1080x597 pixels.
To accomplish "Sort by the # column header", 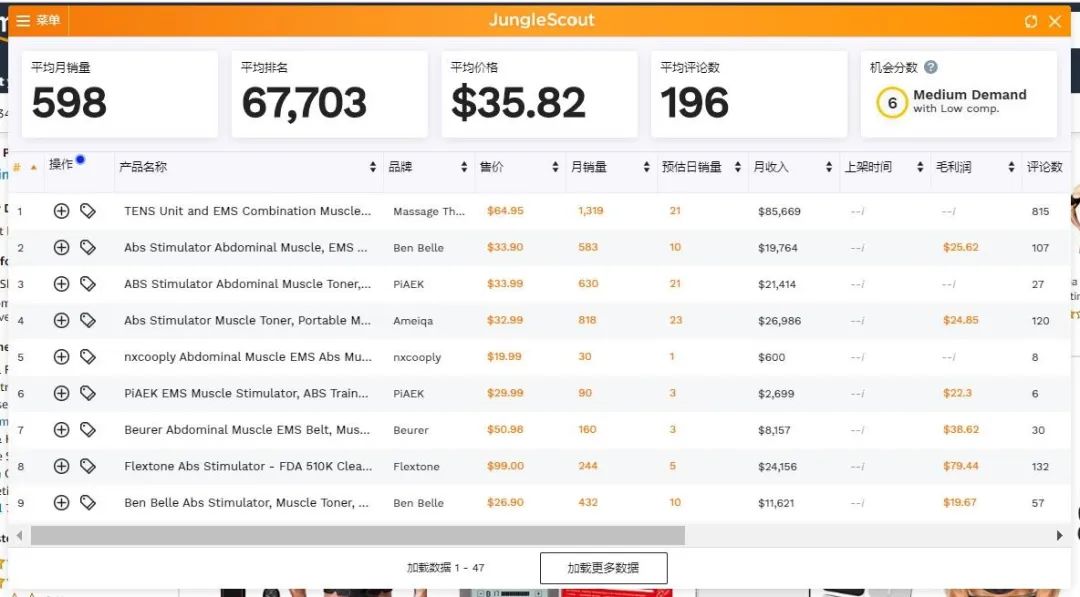I will [x=25, y=167].
